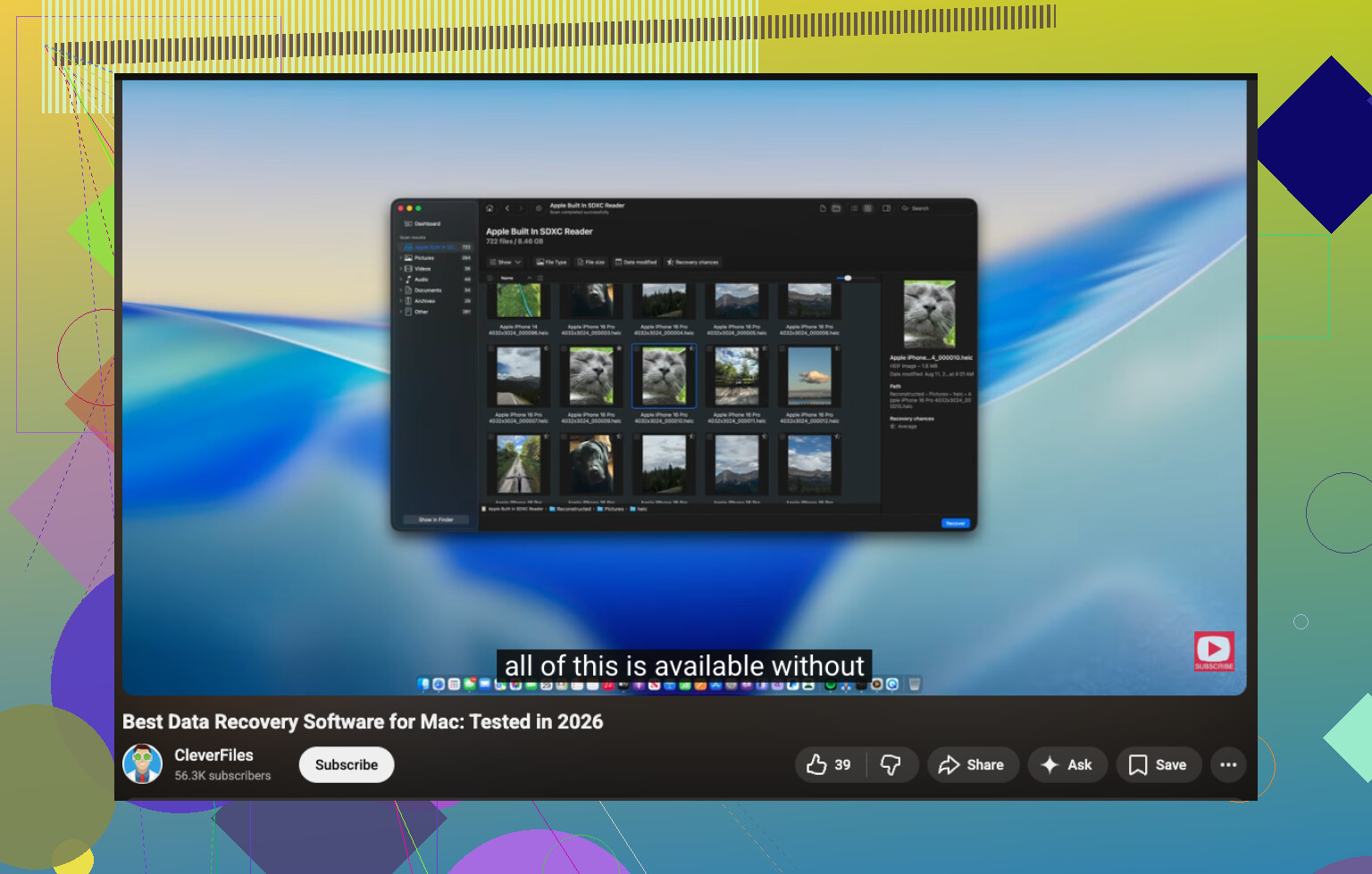Click the Search field in app
This screenshot has height=874, width=1372.
click(x=936, y=208)
